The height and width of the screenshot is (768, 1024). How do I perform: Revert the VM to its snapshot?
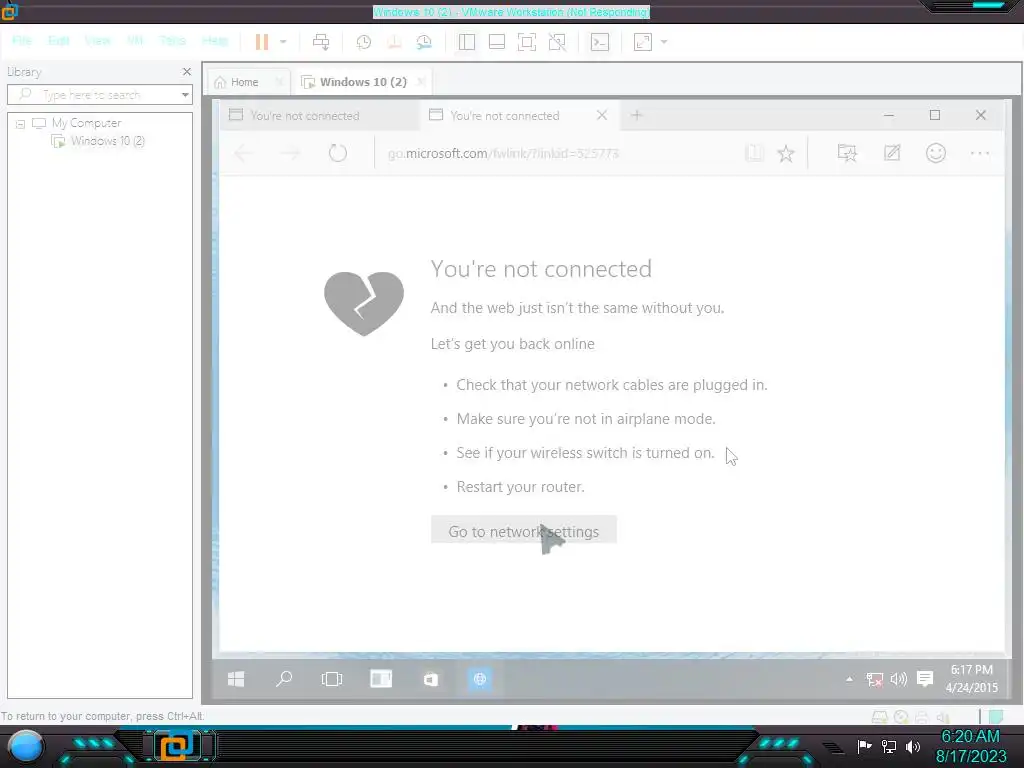point(394,42)
